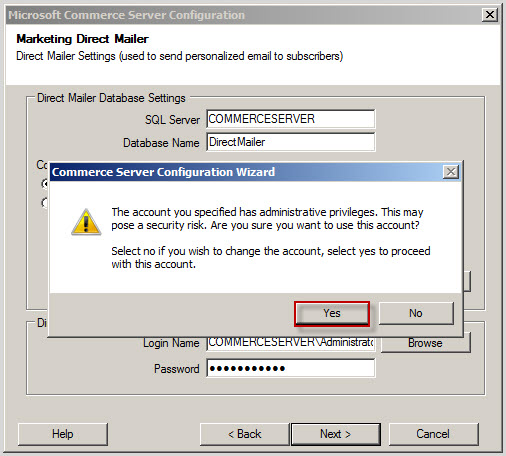506x456 pixels.
Task: Proceed with the Next button
Action: 336,434
